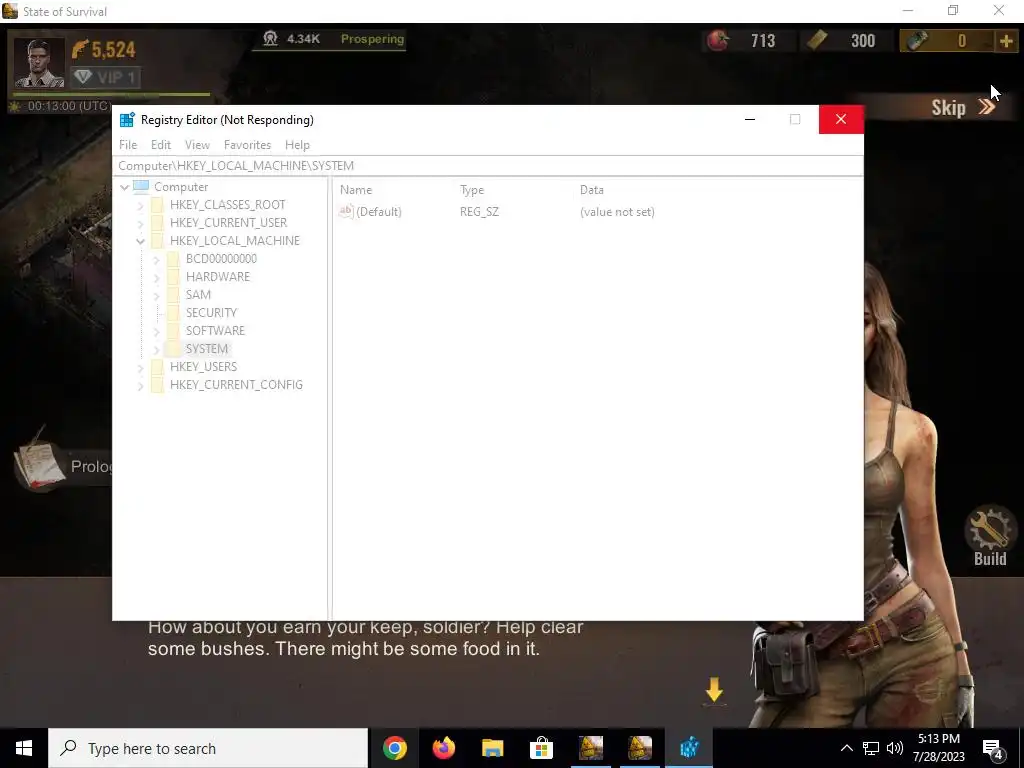
Task: Open the File menu in Registry Editor
Action: pyautogui.click(x=128, y=145)
